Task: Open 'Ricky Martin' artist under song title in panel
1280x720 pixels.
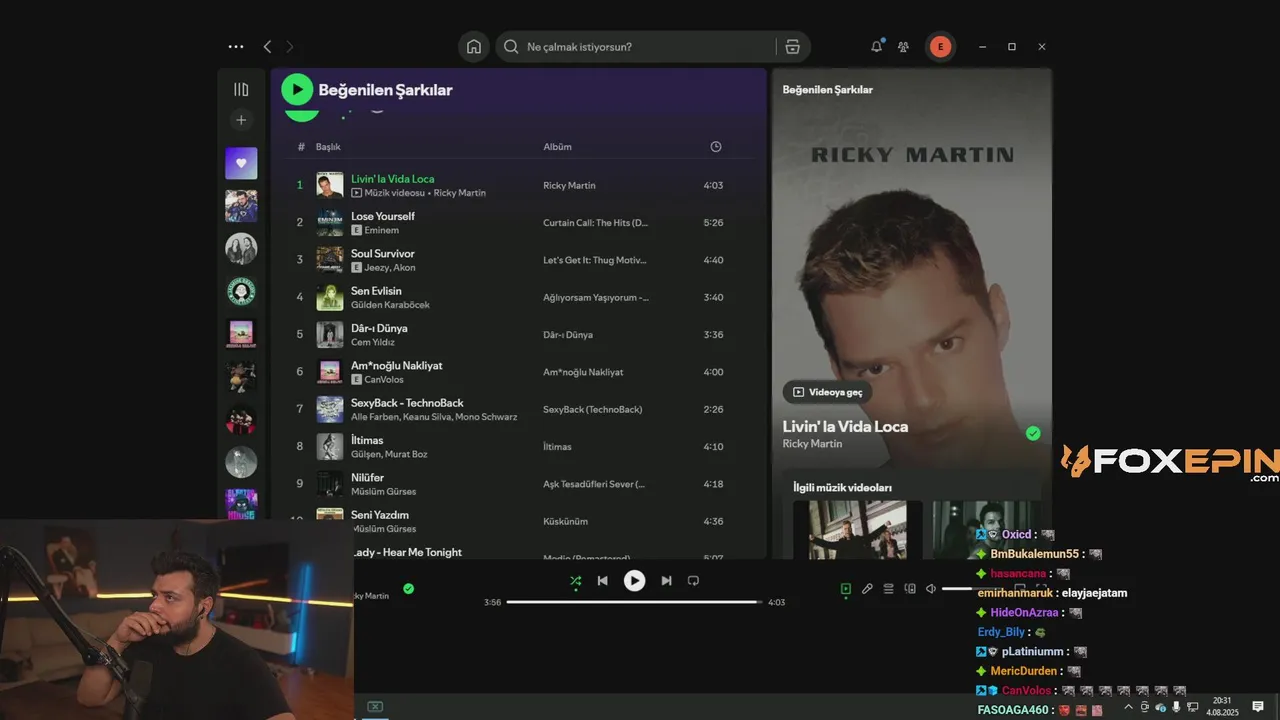Action: 812,444
